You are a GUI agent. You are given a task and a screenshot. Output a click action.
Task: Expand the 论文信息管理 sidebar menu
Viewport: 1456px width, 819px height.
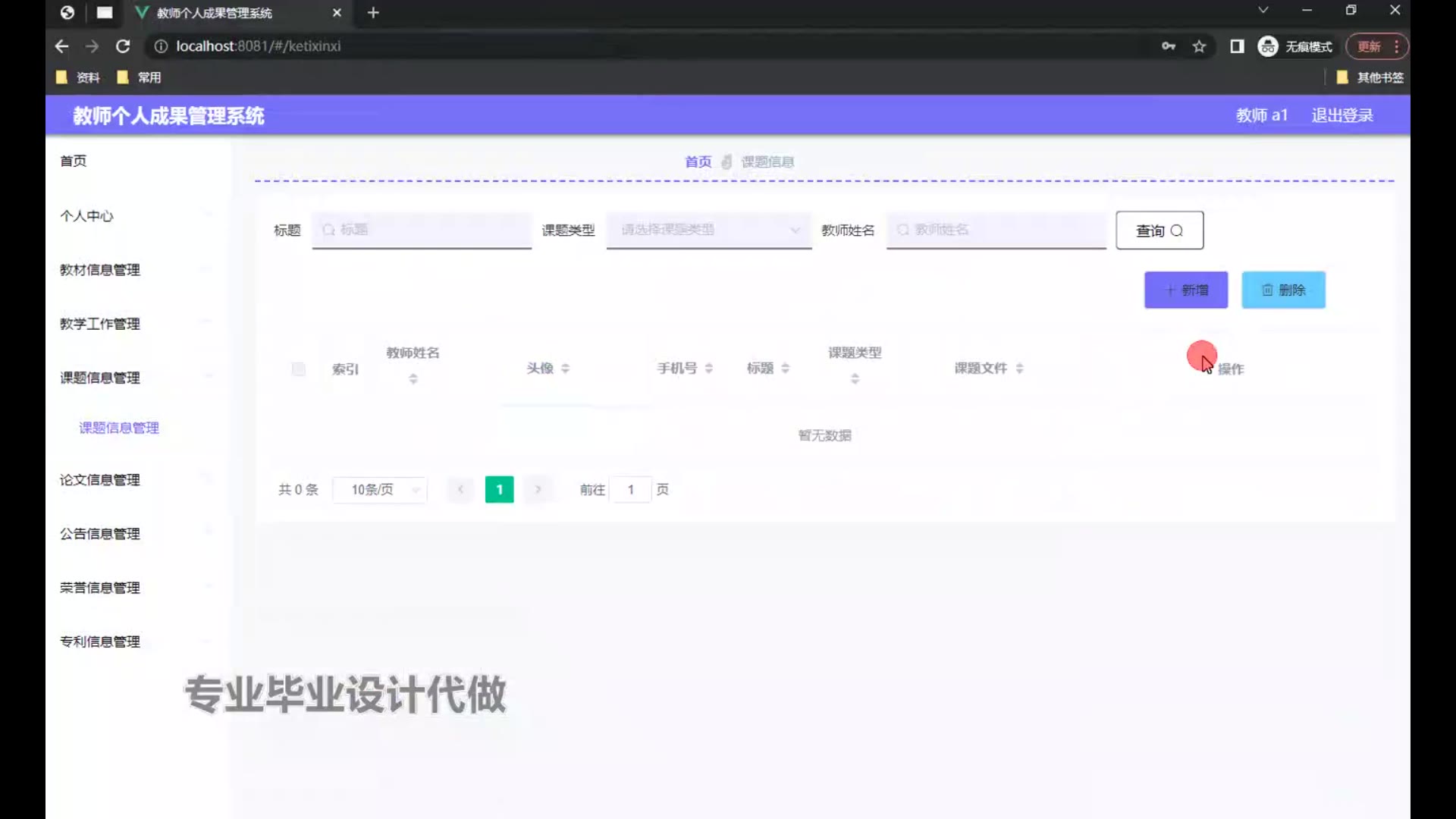(x=100, y=480)
